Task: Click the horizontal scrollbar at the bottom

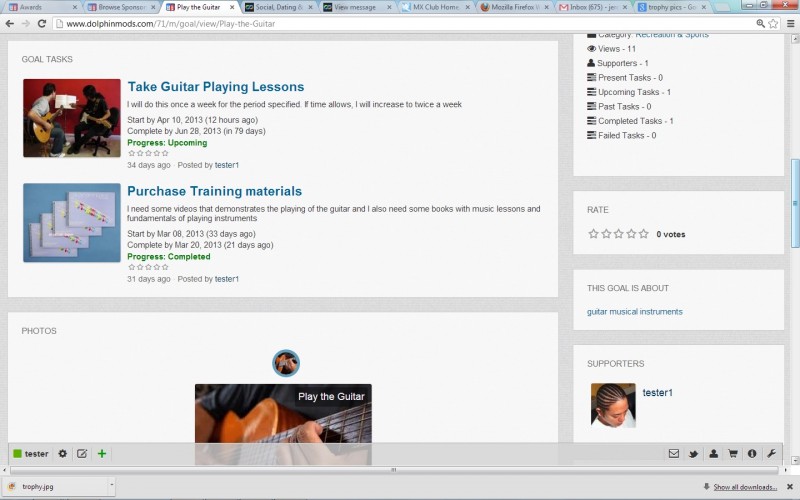Action: tap(394, 470)
